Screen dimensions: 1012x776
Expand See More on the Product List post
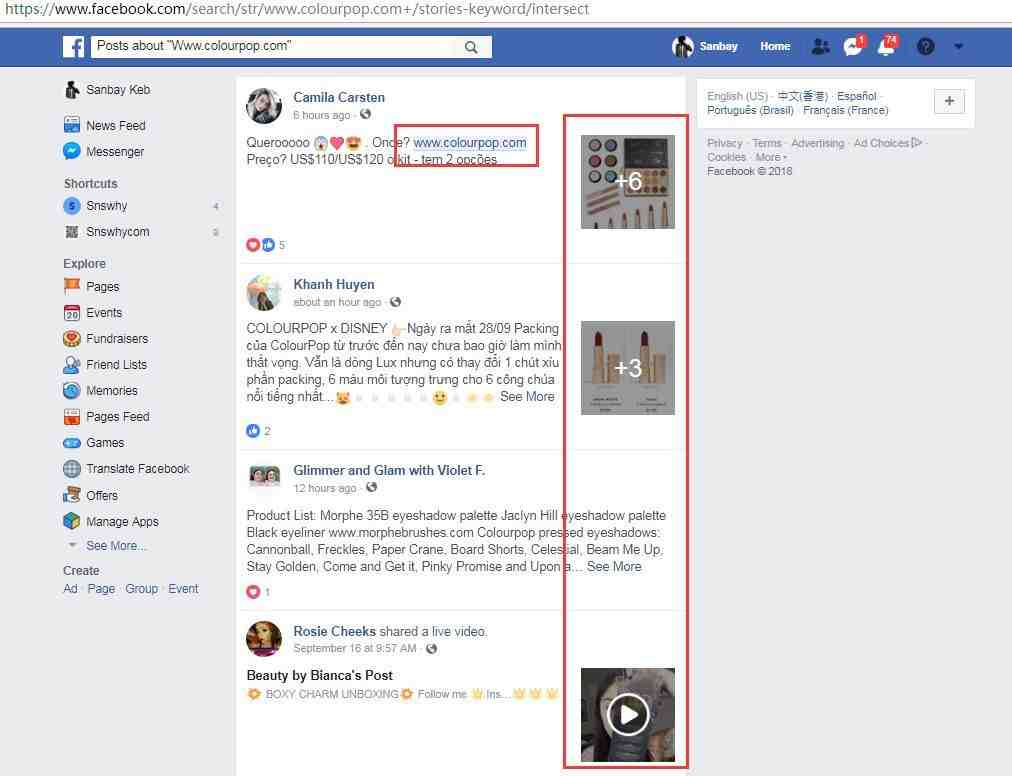point(614,566)
